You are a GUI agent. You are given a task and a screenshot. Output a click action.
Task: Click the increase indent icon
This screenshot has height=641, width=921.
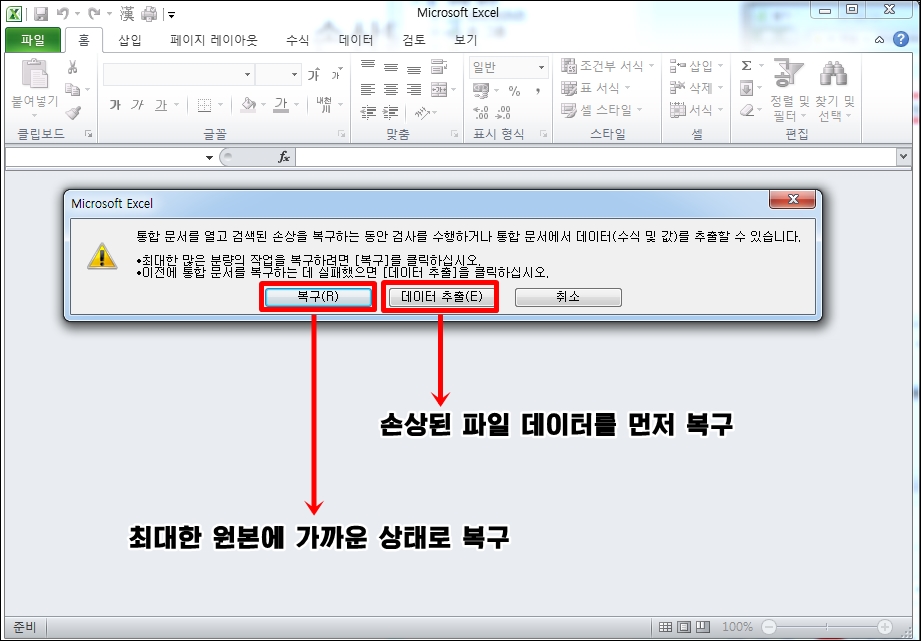click(x=391, y=112)
